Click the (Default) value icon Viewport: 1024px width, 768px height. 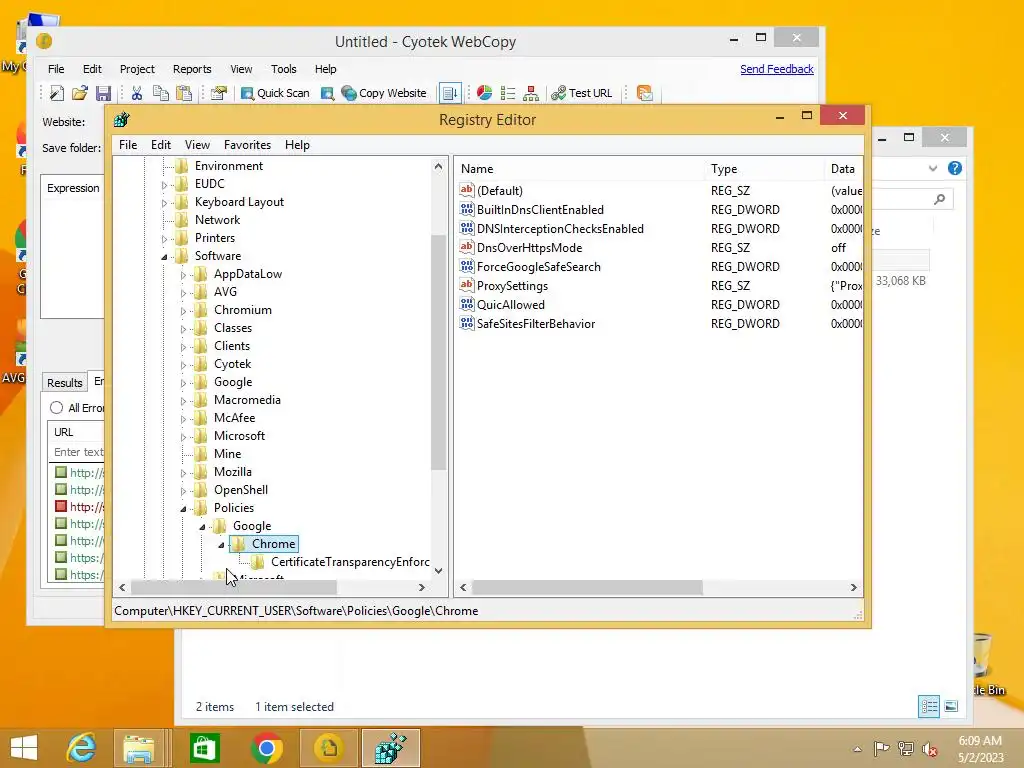466,190
